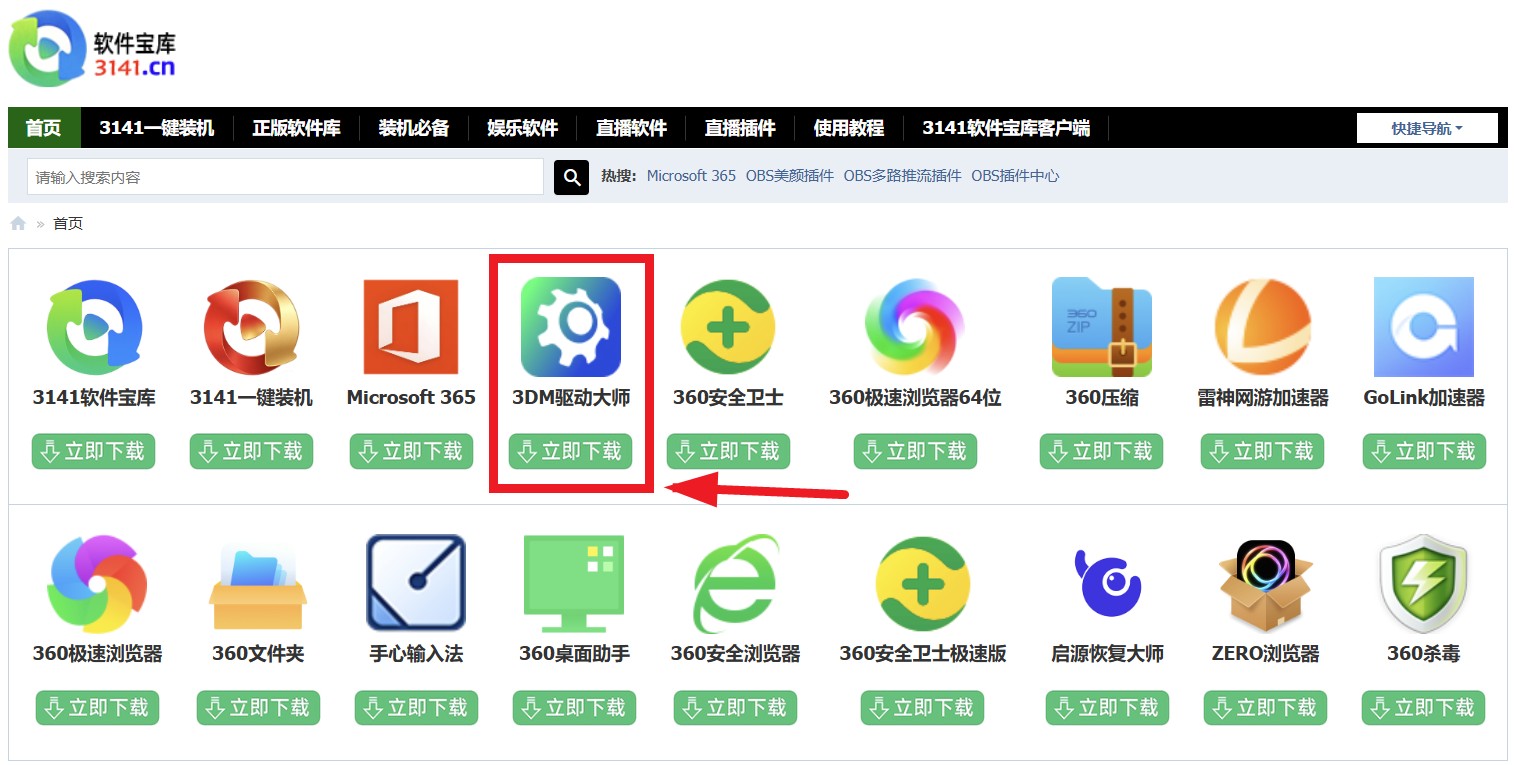
Task: Click the OBS美颜插件 hot search link
Action: [x=790, y=176]
